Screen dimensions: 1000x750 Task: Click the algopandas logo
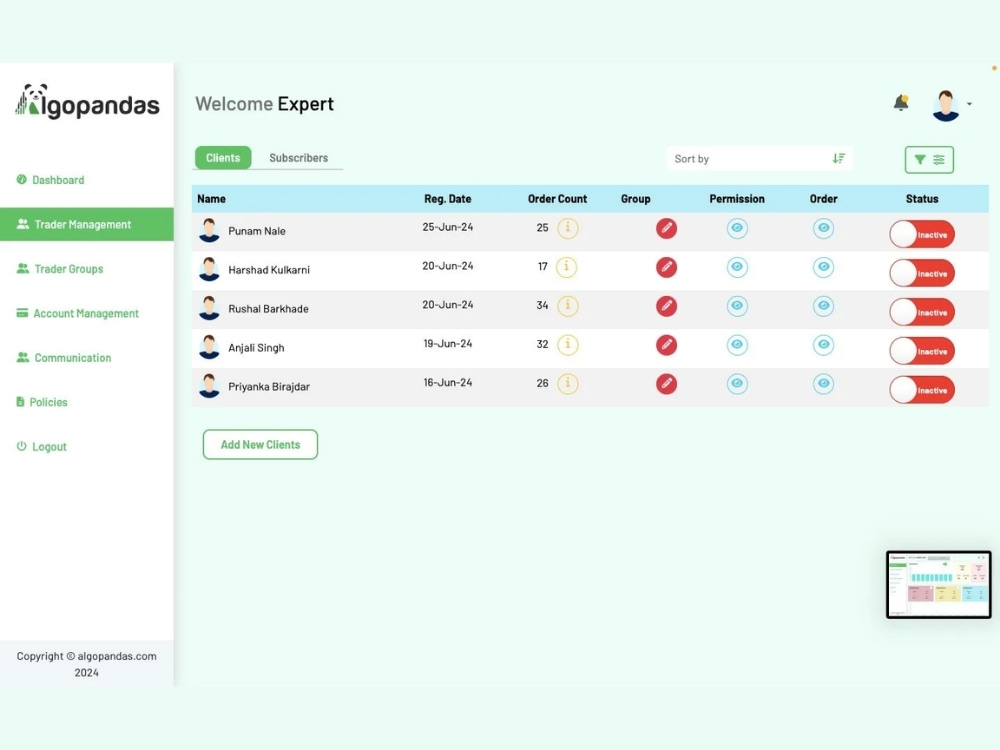tap(87, 102)
